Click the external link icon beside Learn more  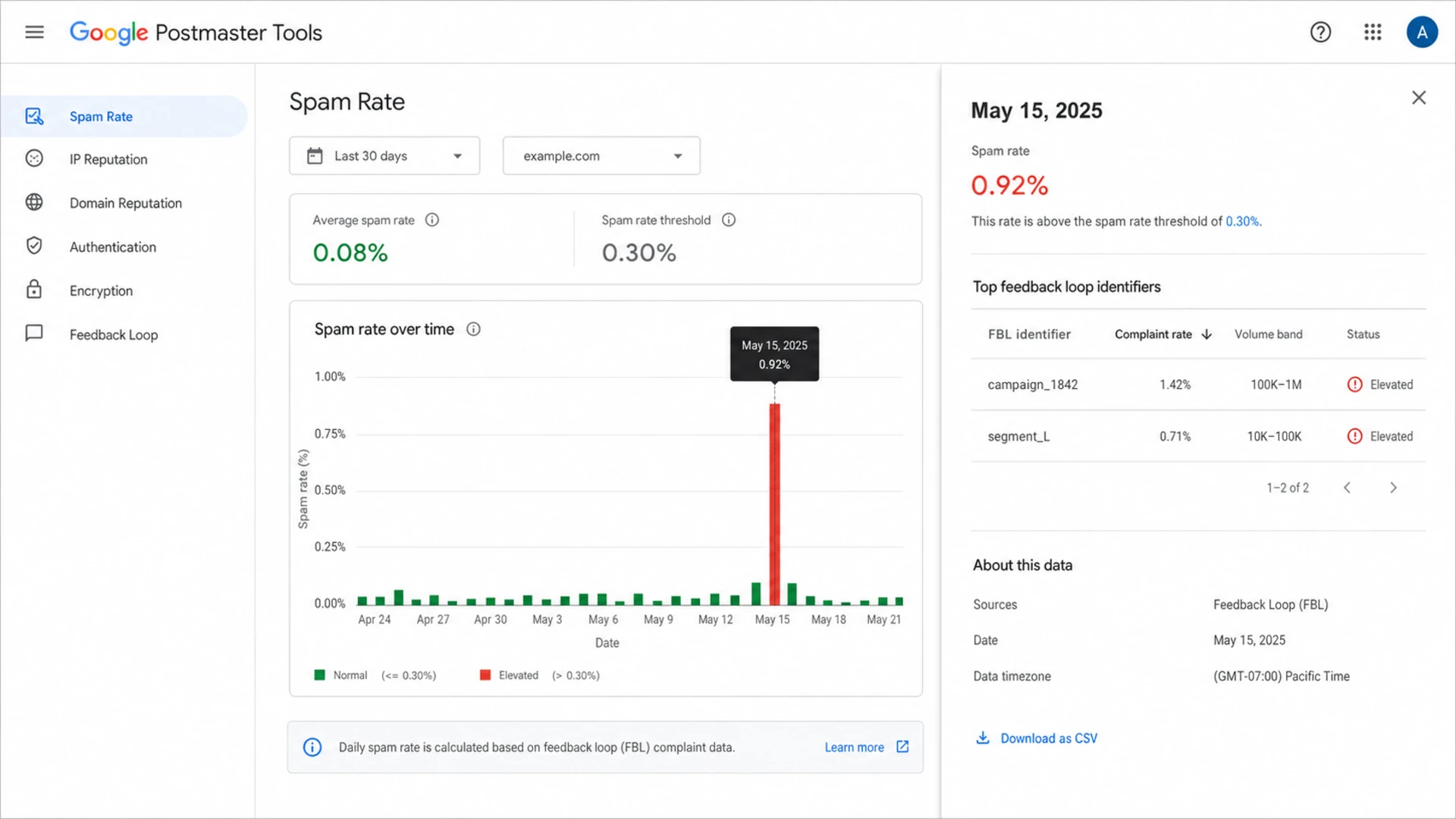coord(902,747)
